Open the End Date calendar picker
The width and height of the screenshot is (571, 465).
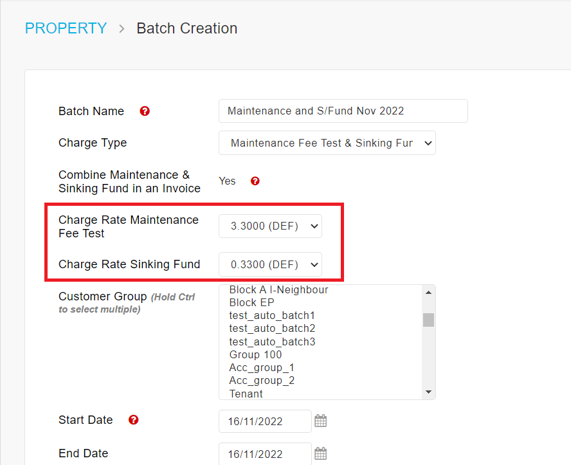[320, 454]
